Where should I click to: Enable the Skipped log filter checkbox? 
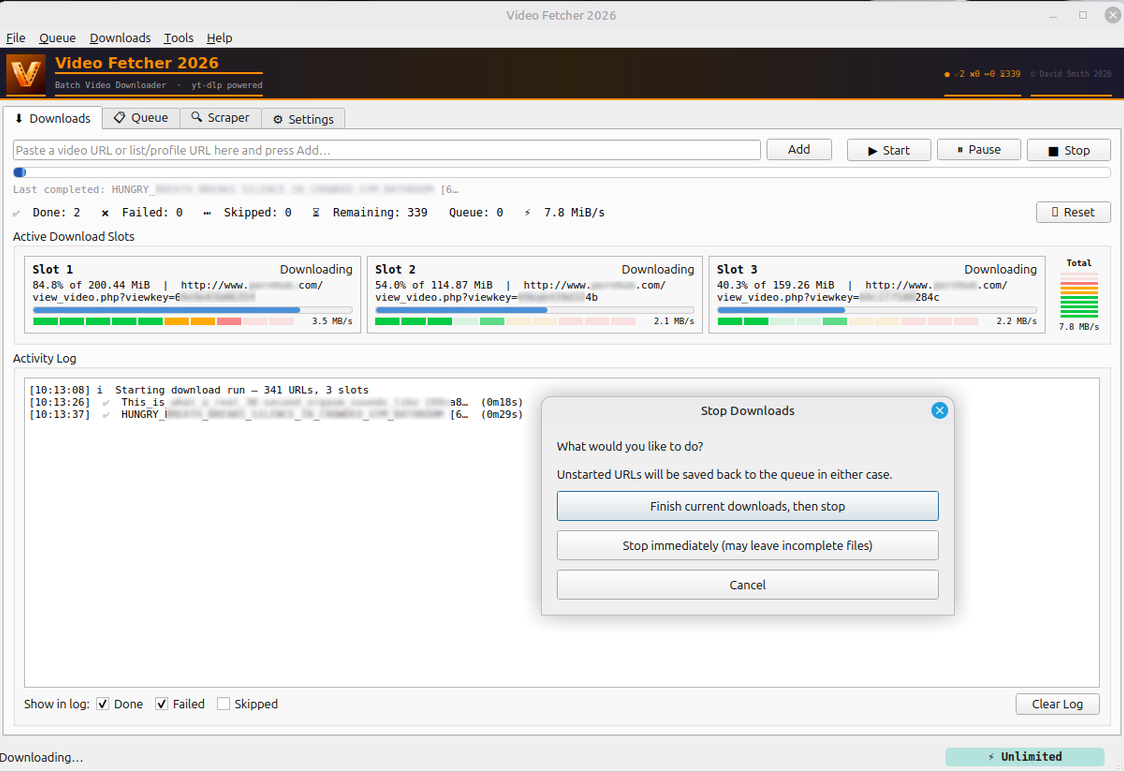click(224, 704)
